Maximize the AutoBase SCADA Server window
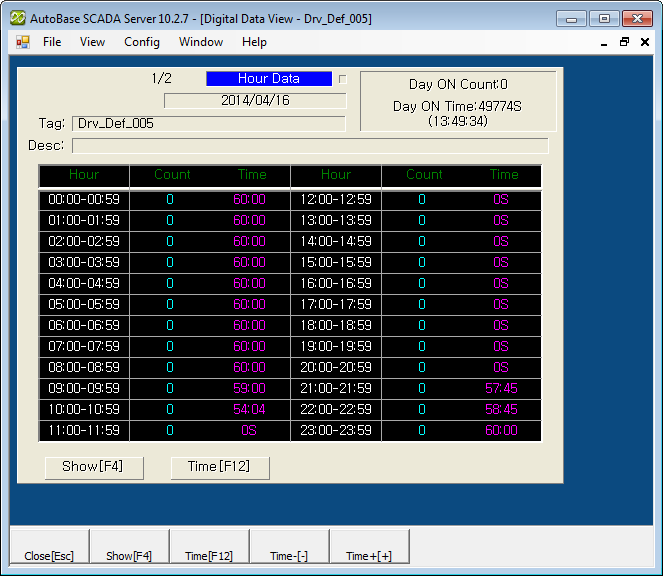Image resolution: width=663 pixels, height=576 pixels. coord(604,19)
